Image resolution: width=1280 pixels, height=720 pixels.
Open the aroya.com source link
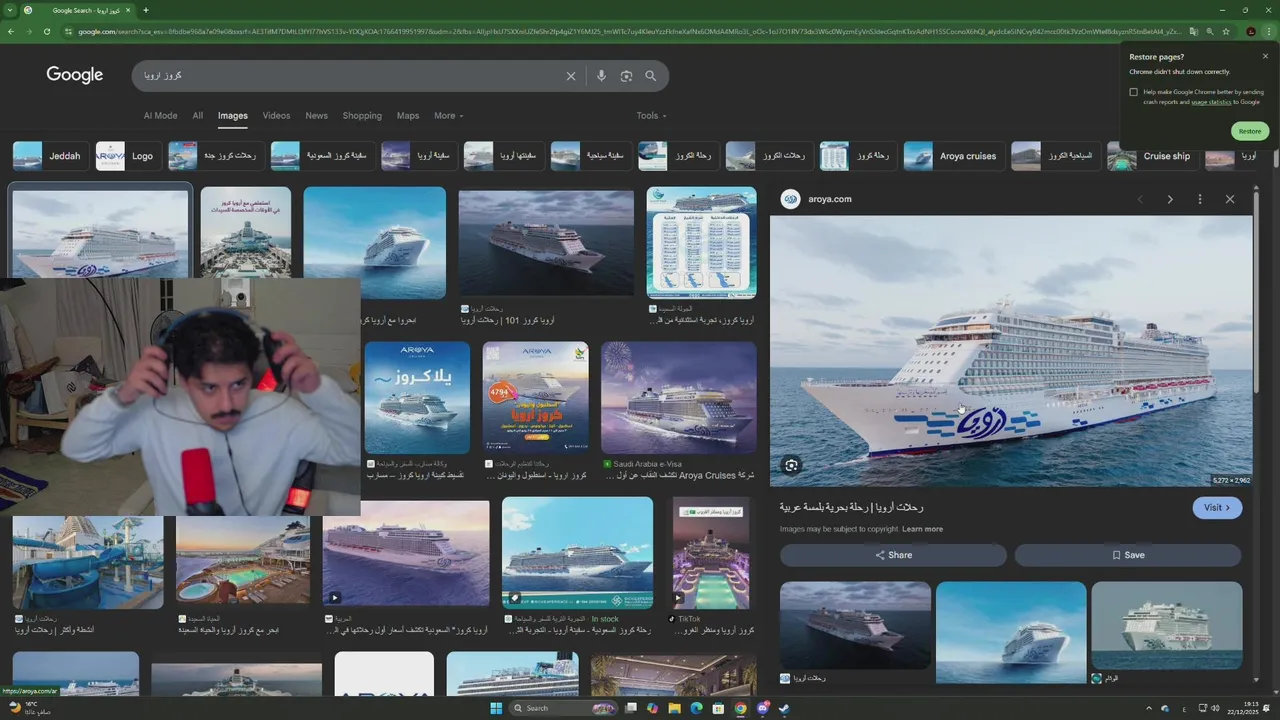pyautogui.click(x=829, y=199)
